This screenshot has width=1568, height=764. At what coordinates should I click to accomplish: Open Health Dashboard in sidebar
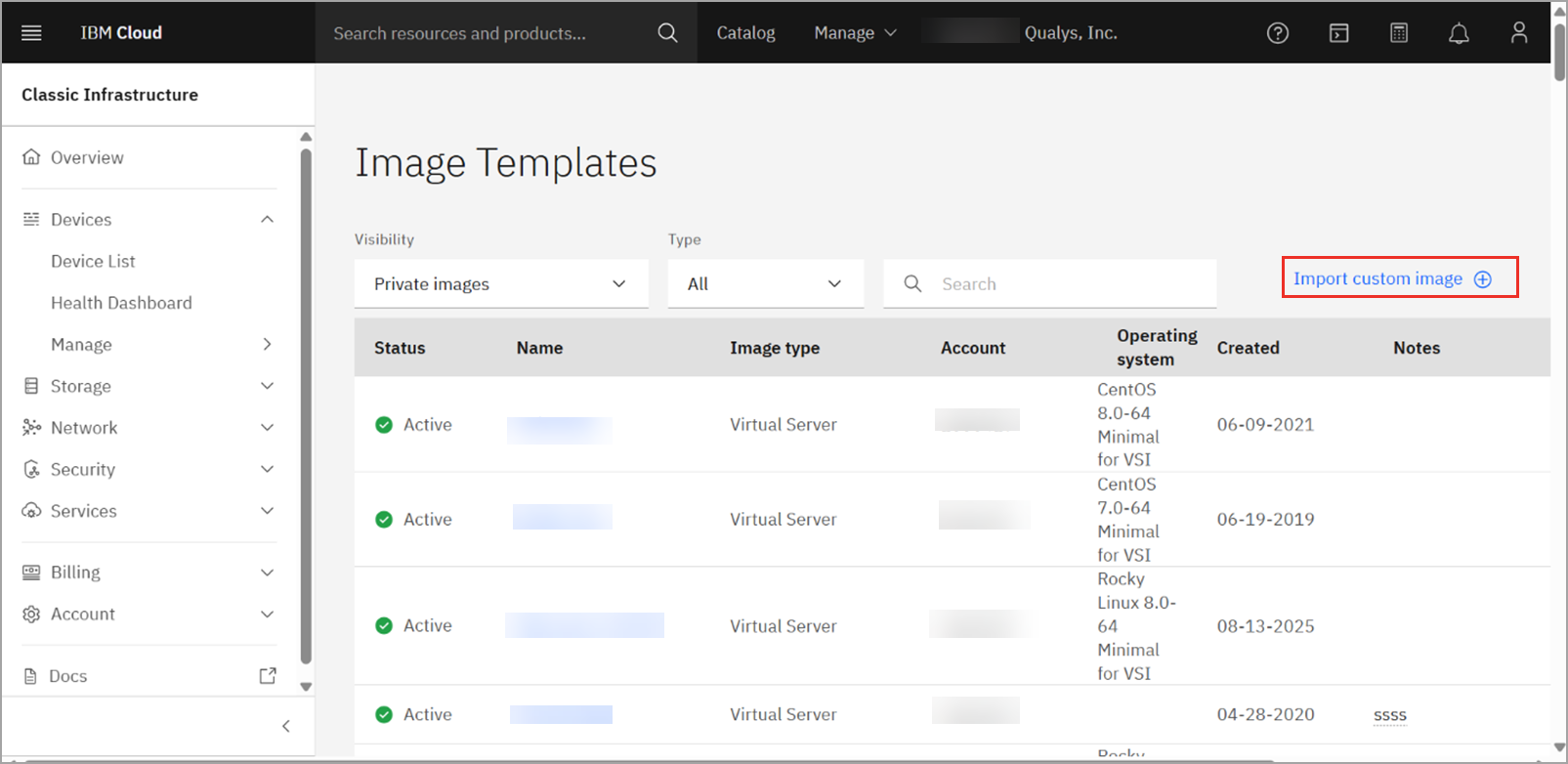121,303
